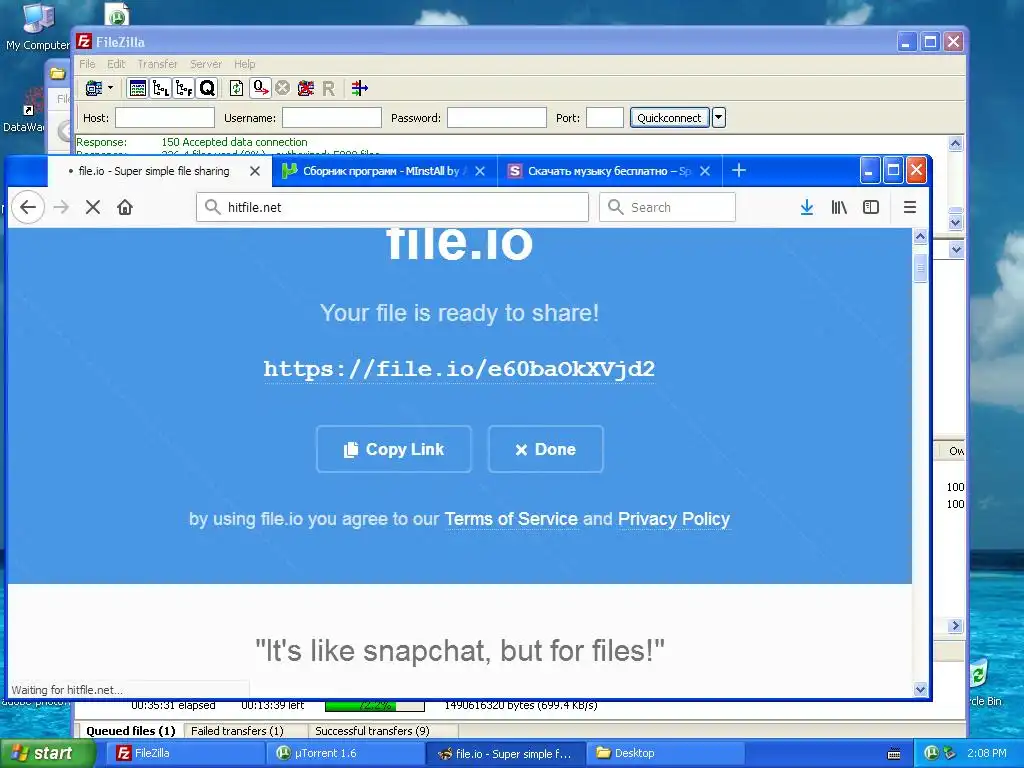Switch to µTorrent 1.6 on taskbar
1024x768 pixels.
tap(345, 753)
